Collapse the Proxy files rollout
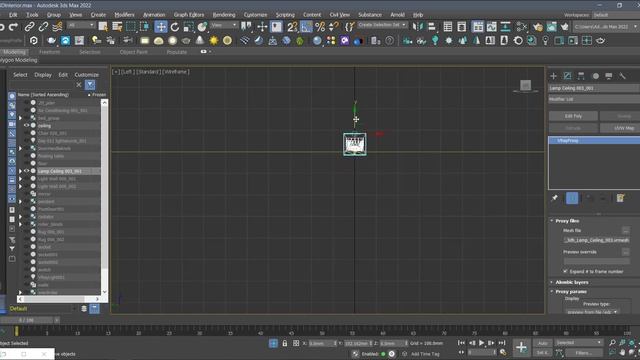The height and width of the screenshot is (360, 640). tap(552, 221)
